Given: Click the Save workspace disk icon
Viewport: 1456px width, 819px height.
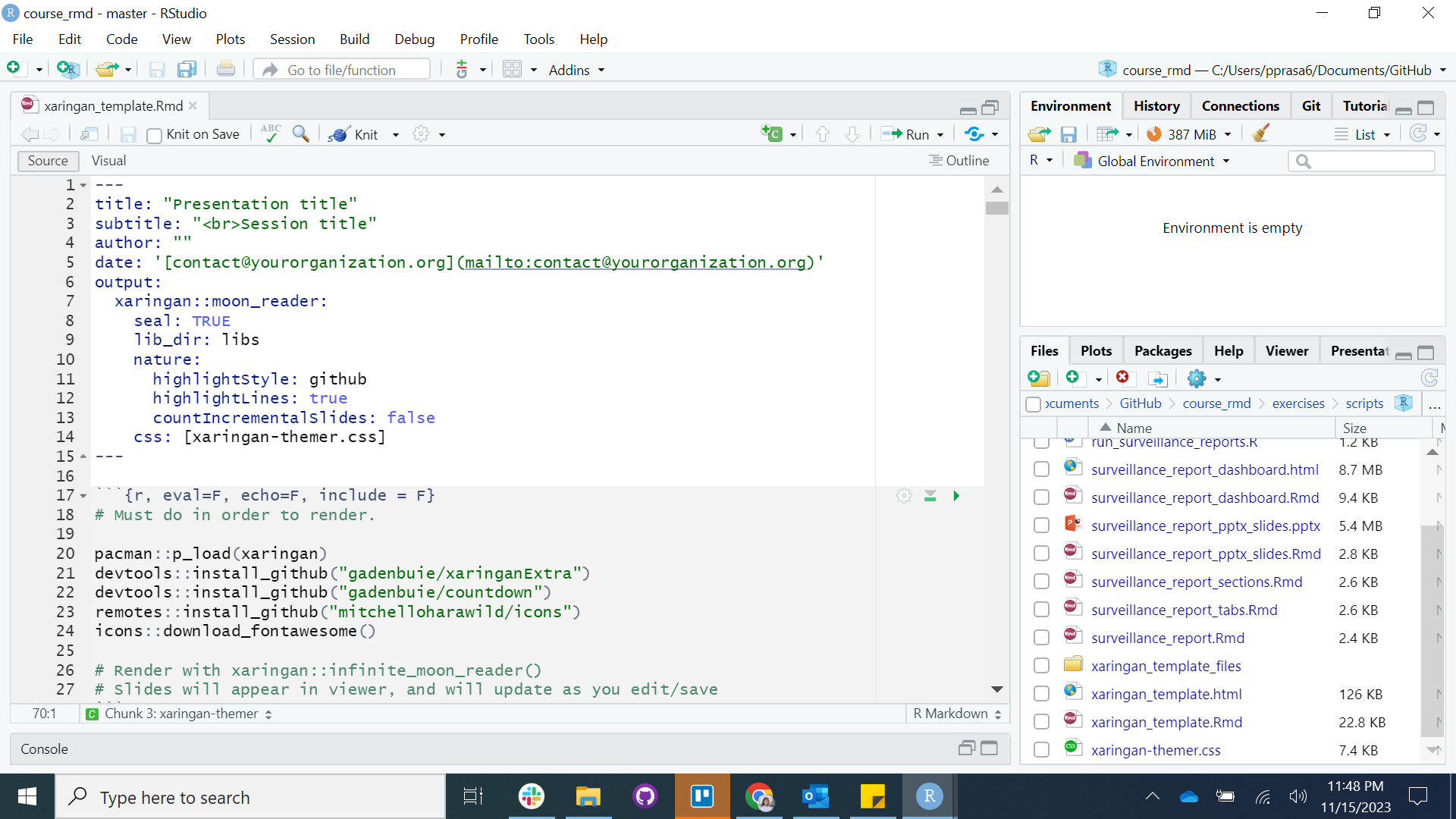Looking at the screenshot, I should click(x=1068, y=134).
